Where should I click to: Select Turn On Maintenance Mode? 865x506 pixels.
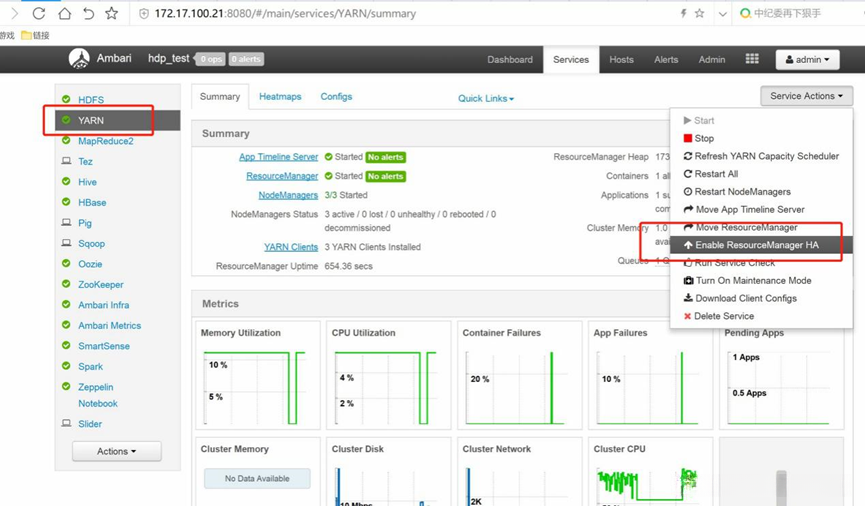tap(761, 280)
